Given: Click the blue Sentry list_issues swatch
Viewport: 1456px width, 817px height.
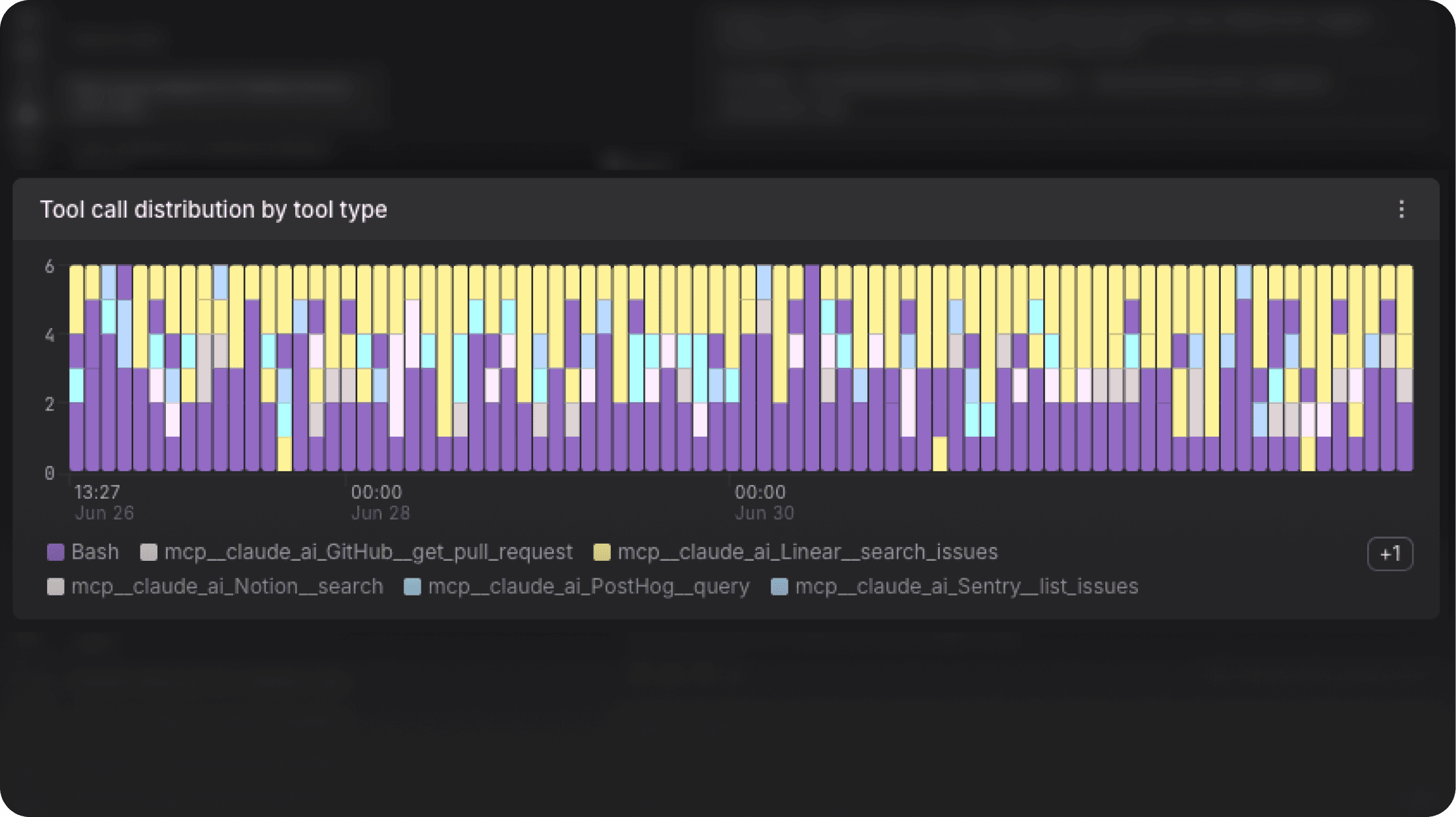Looking at the screenshot, I should [779, 586].
